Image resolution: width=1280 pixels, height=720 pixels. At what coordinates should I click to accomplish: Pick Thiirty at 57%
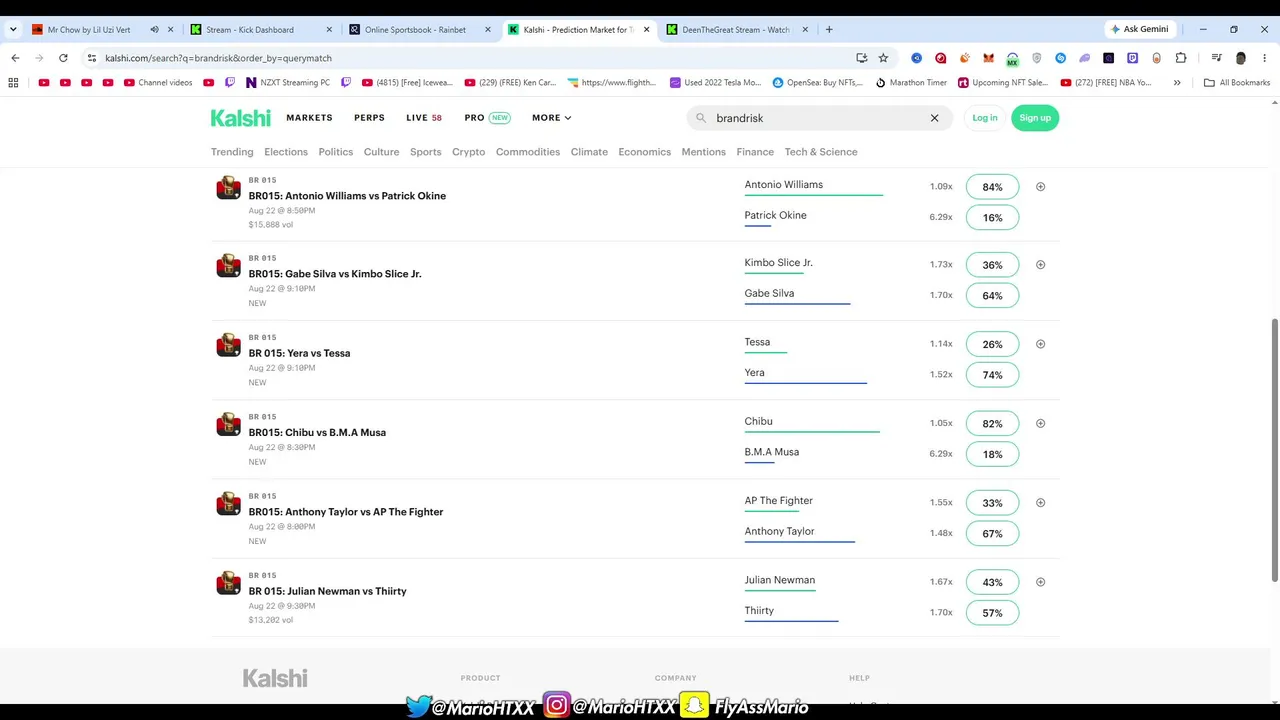pyautogui.click(x=992, y=613)
